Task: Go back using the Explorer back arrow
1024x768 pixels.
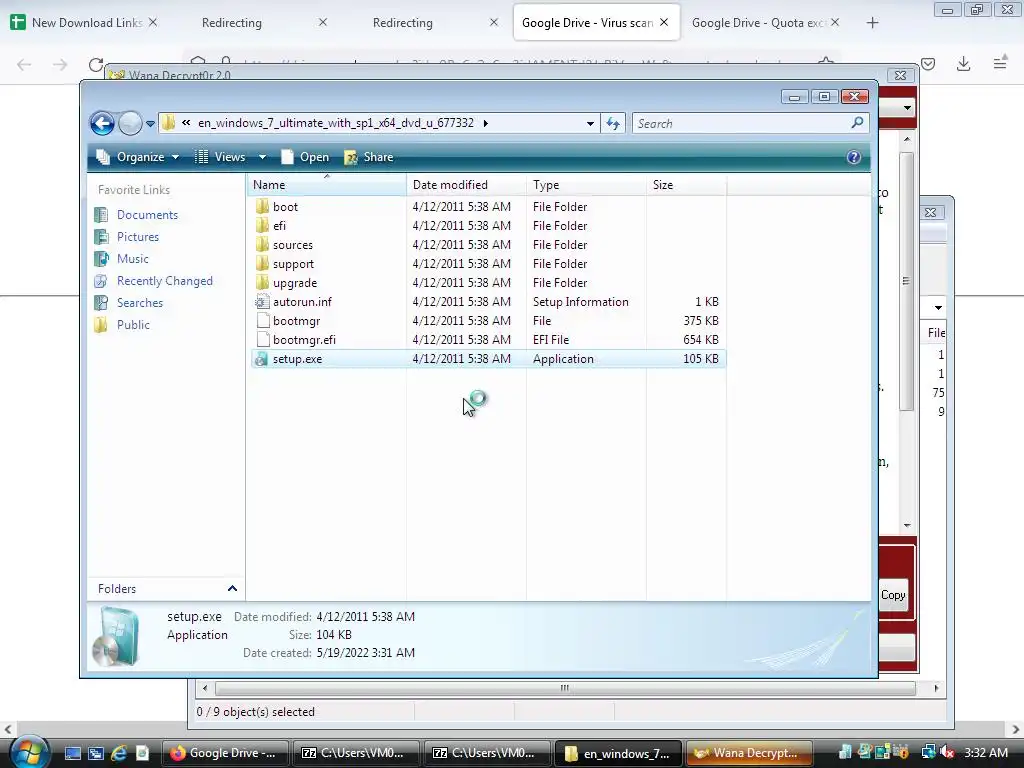Action: pyautogui.click(x=103, y=123)
